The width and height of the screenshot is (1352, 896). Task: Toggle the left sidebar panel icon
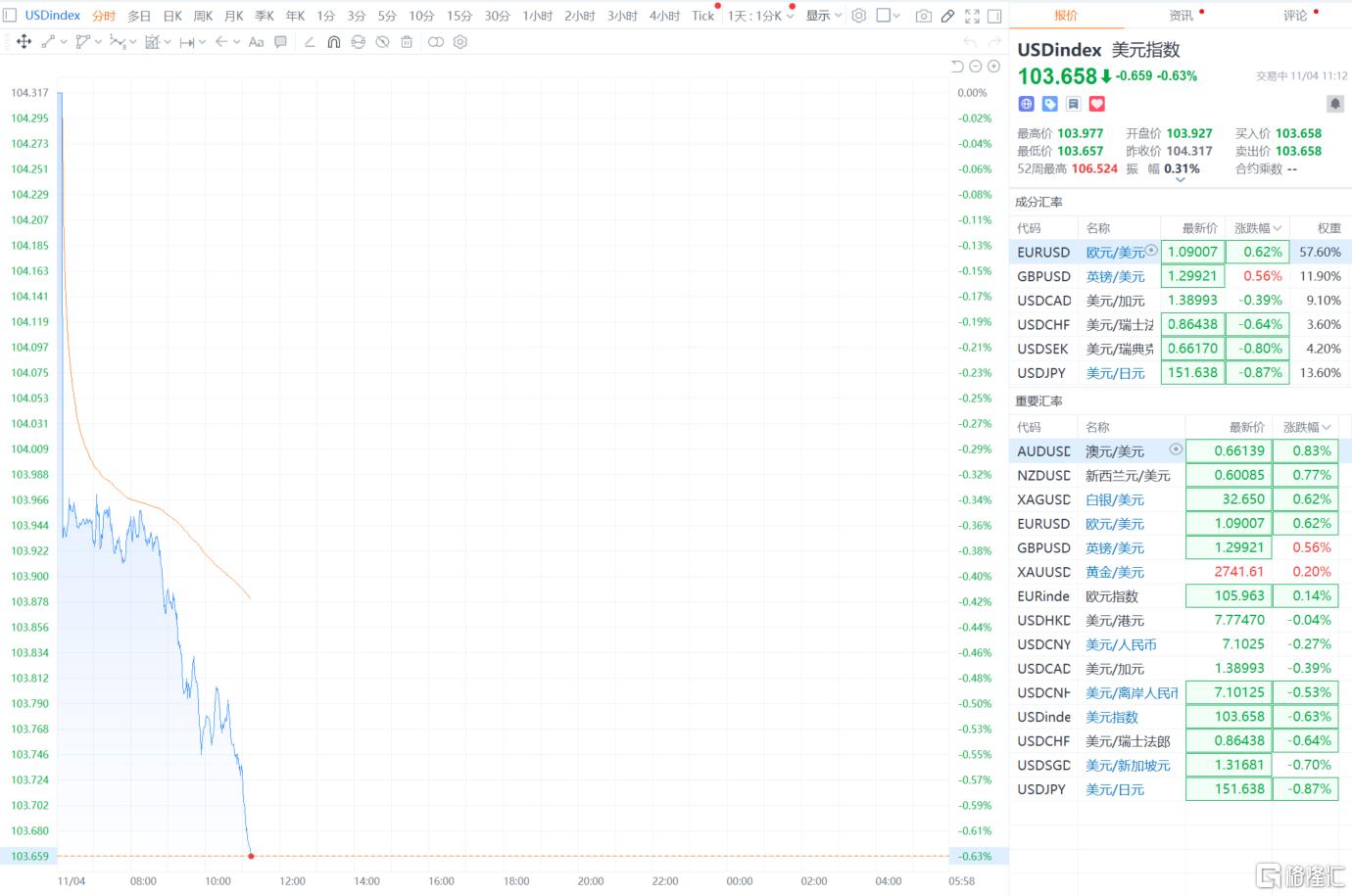tap(10, 16)
